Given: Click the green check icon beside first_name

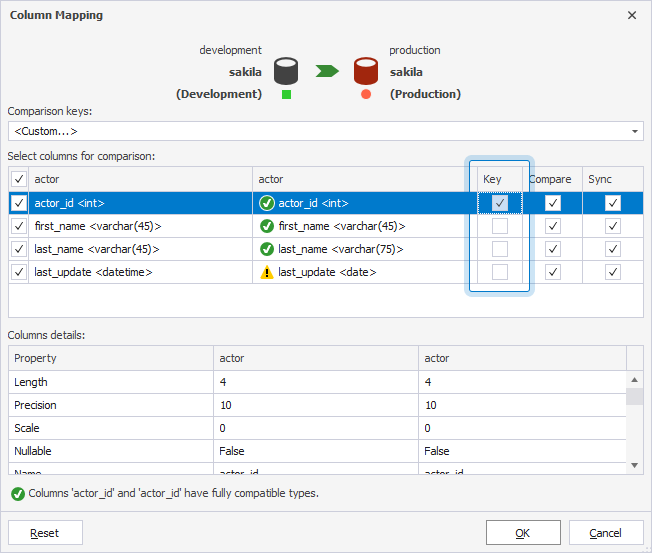Looking at the screenshot, I should click(x=267, y=226).
